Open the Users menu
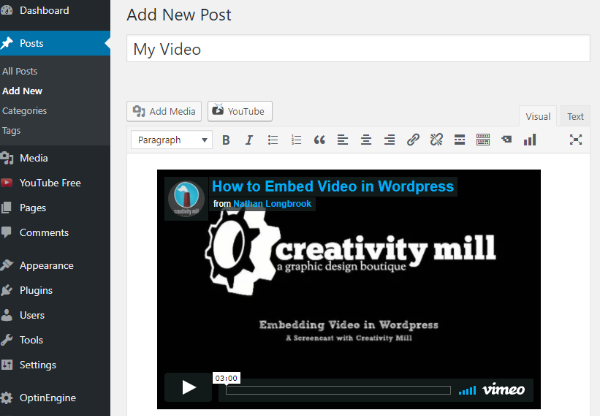Image resolution: width=600 pixels, height=416 pixels. coord(55,315)
